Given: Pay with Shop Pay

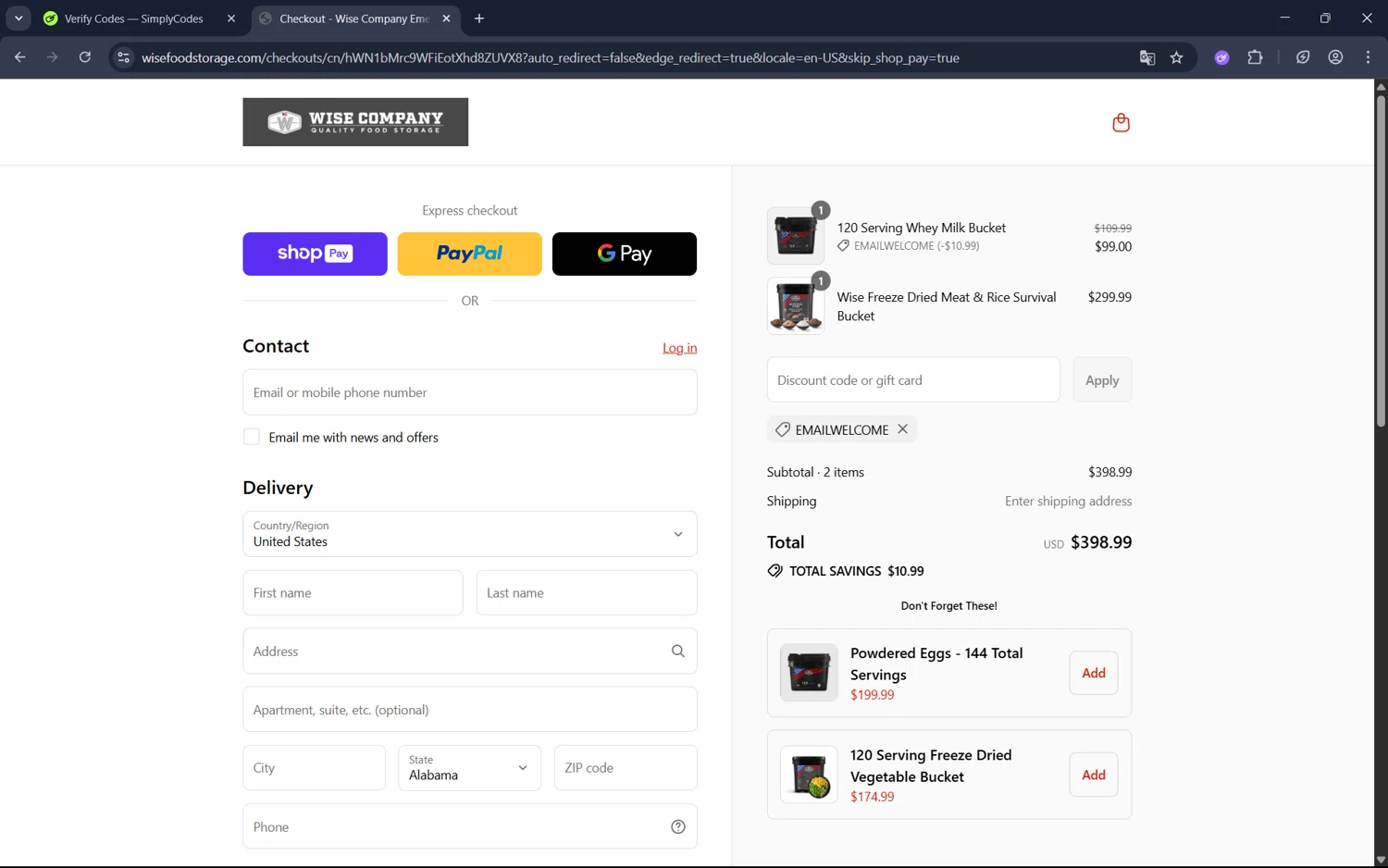Looking at the screenshot, I should (x=315, y=254).
